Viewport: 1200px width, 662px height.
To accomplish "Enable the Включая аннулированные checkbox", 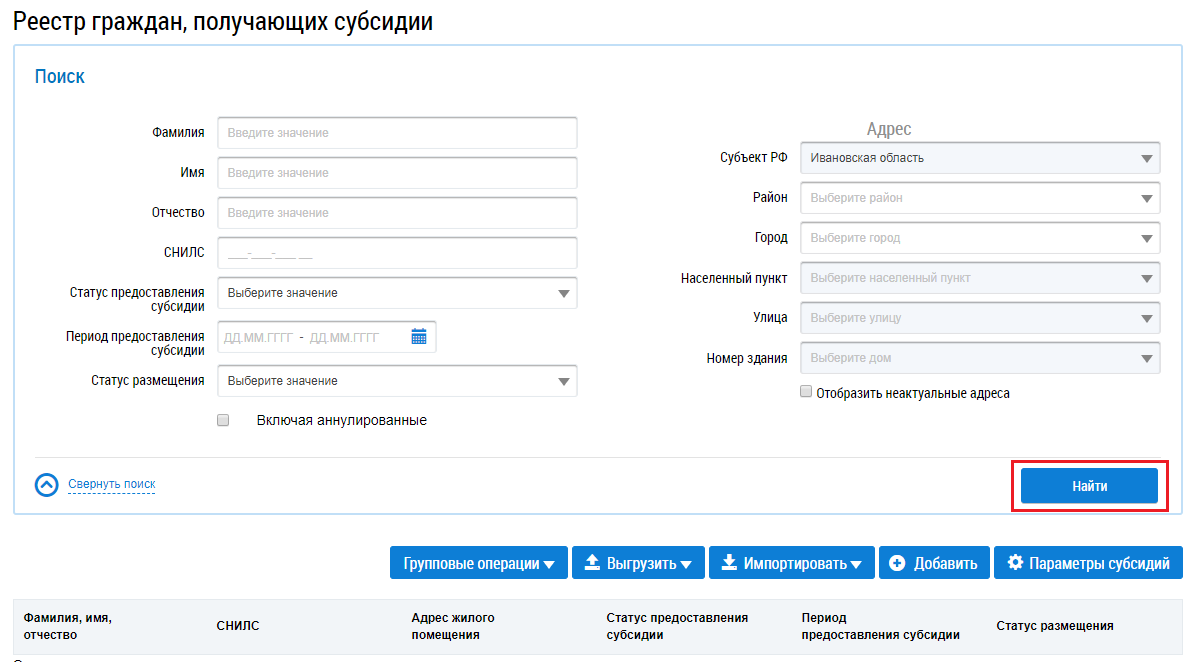I will click(x=223, y=421).
